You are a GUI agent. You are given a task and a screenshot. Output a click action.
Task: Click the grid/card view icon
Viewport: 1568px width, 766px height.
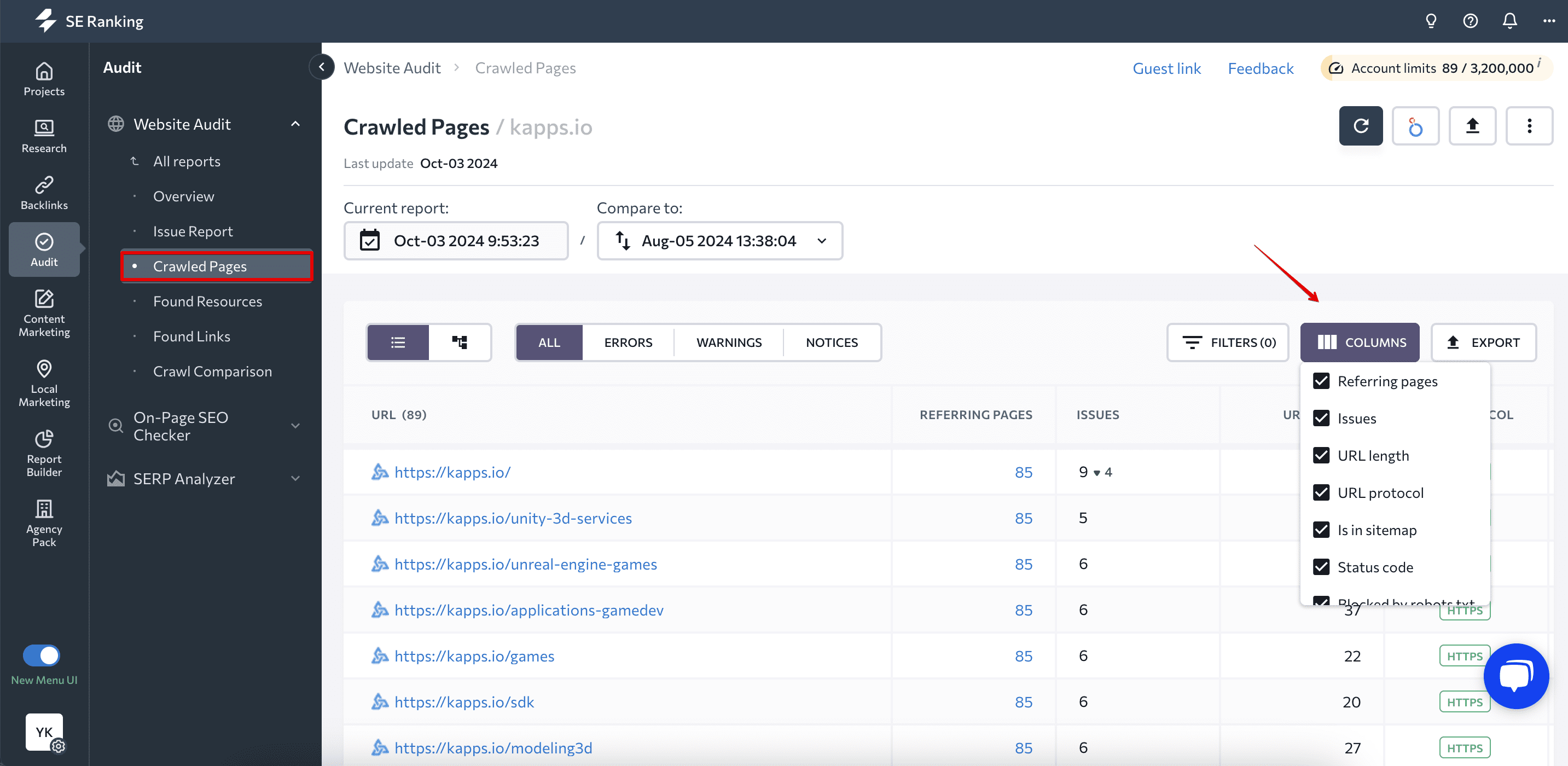(x=459, y=341)
